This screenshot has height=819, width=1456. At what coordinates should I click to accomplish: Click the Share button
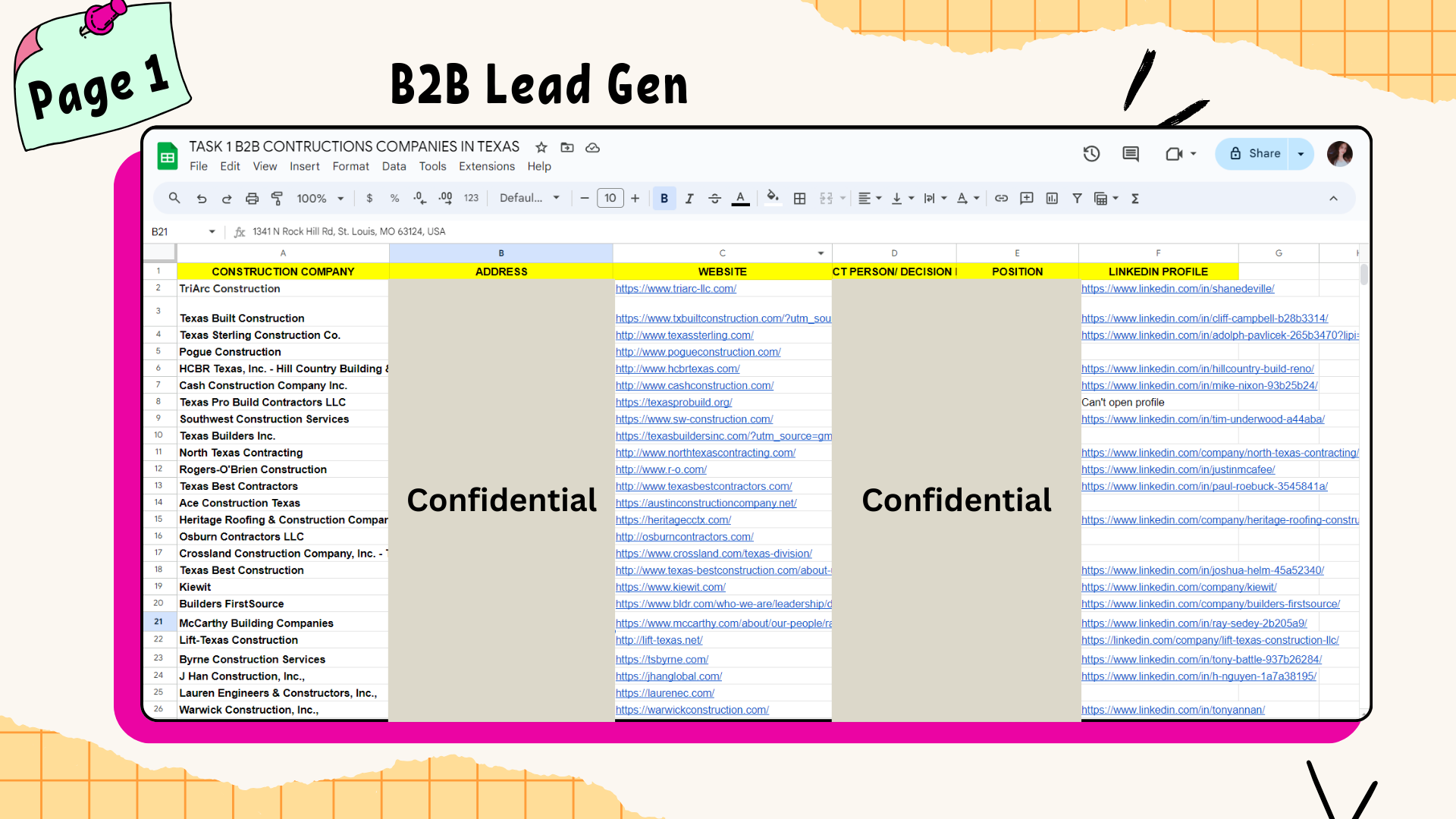[x=1254, y=154]
